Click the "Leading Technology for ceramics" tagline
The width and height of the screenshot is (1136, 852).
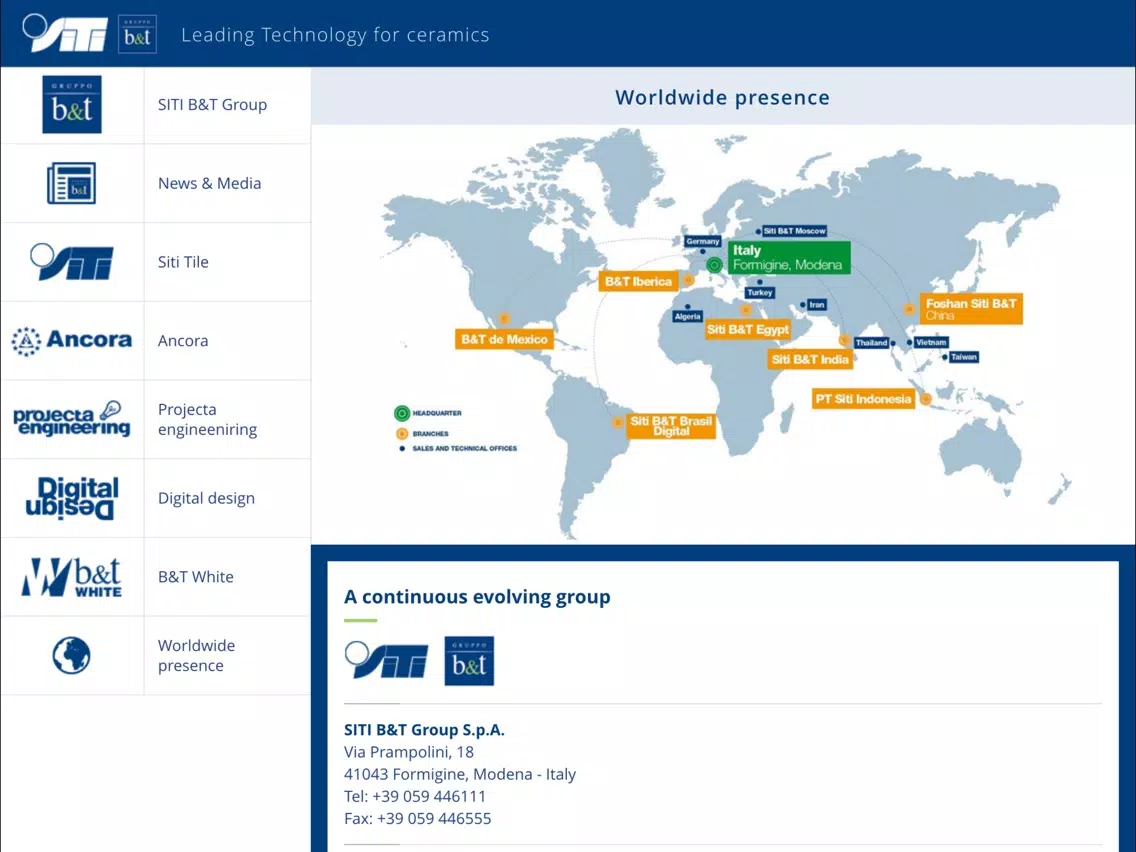(x=335, y=35)
